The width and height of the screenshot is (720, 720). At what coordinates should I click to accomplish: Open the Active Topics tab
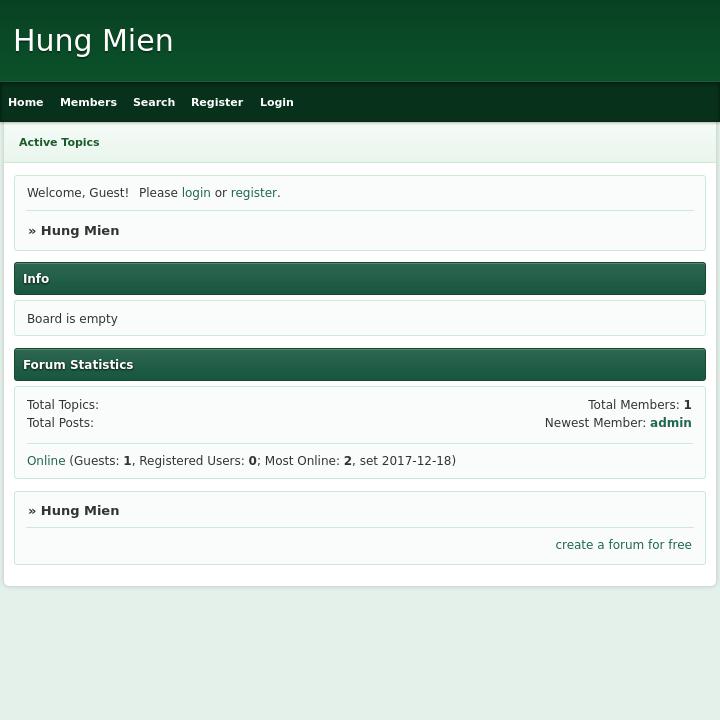(59, 142)
